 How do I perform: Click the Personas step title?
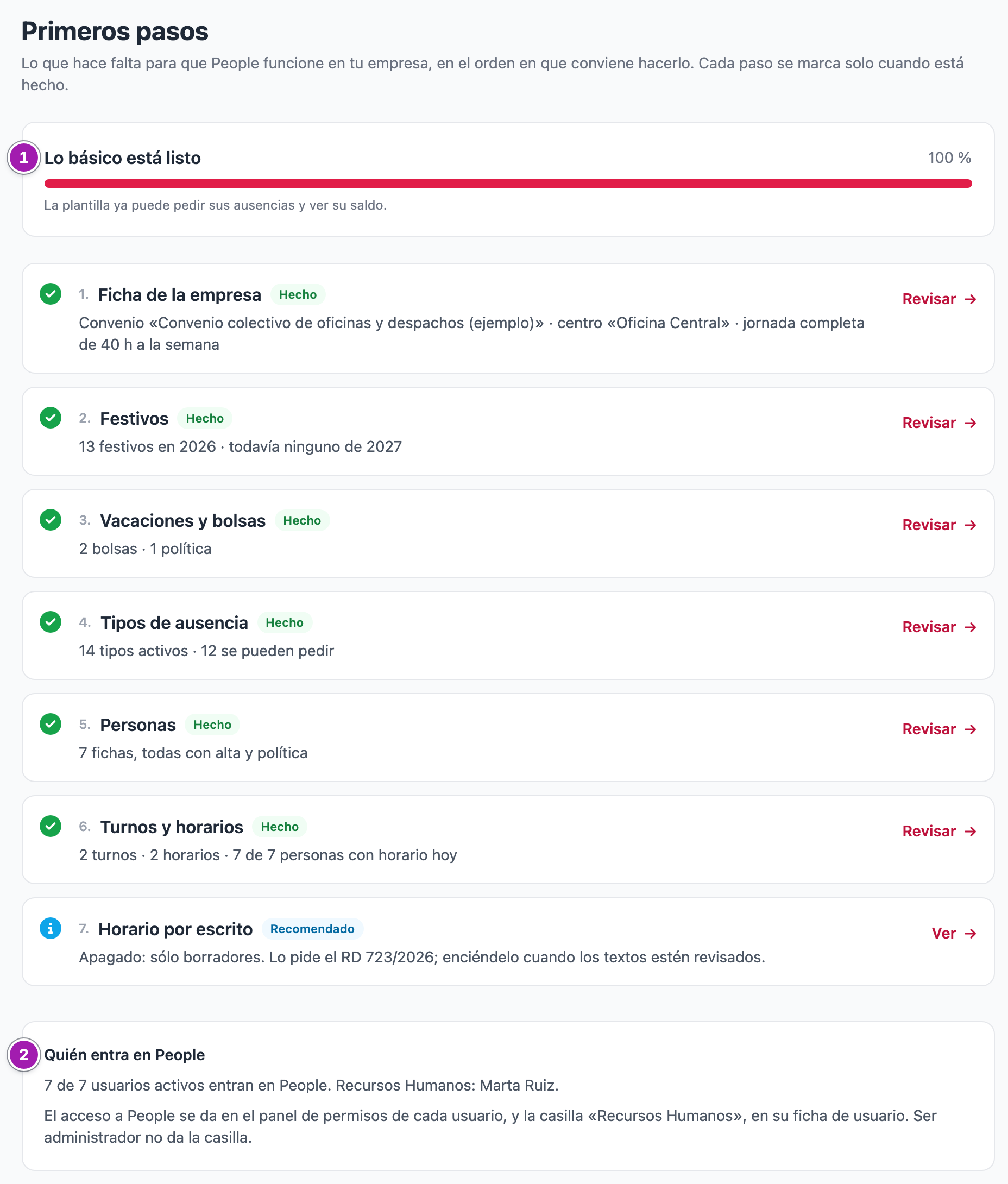[x=138, y=725]
